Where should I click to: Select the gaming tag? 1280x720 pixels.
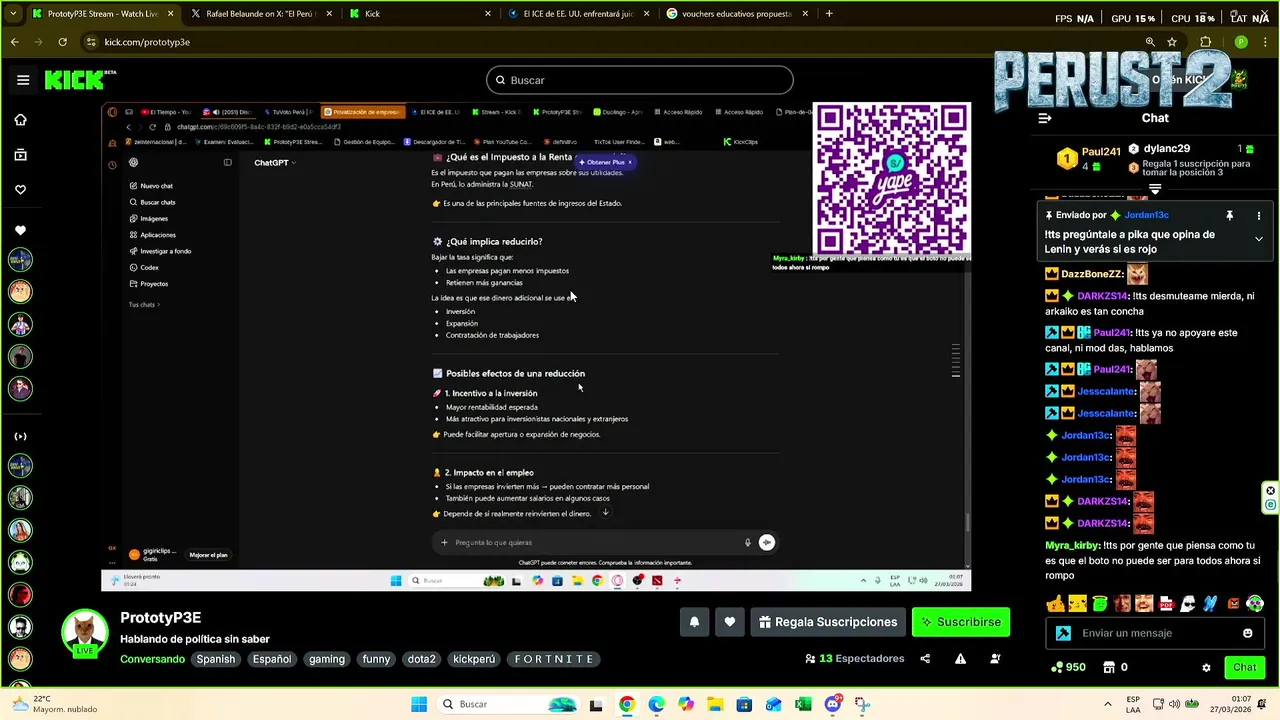click(x=327, y=659)
